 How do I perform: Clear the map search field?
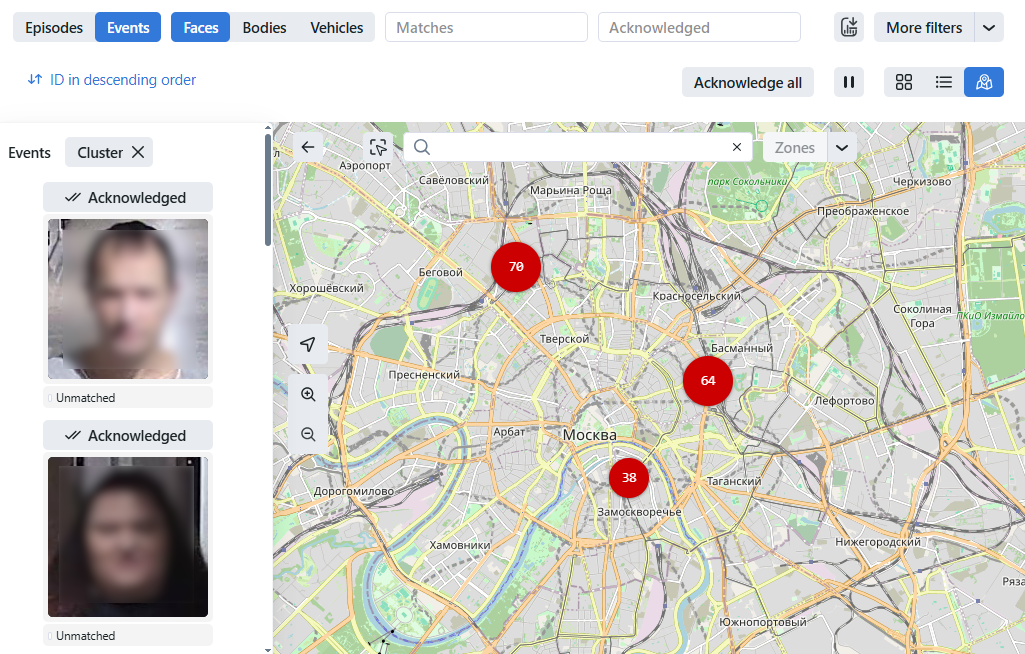[x=737, y=147]
